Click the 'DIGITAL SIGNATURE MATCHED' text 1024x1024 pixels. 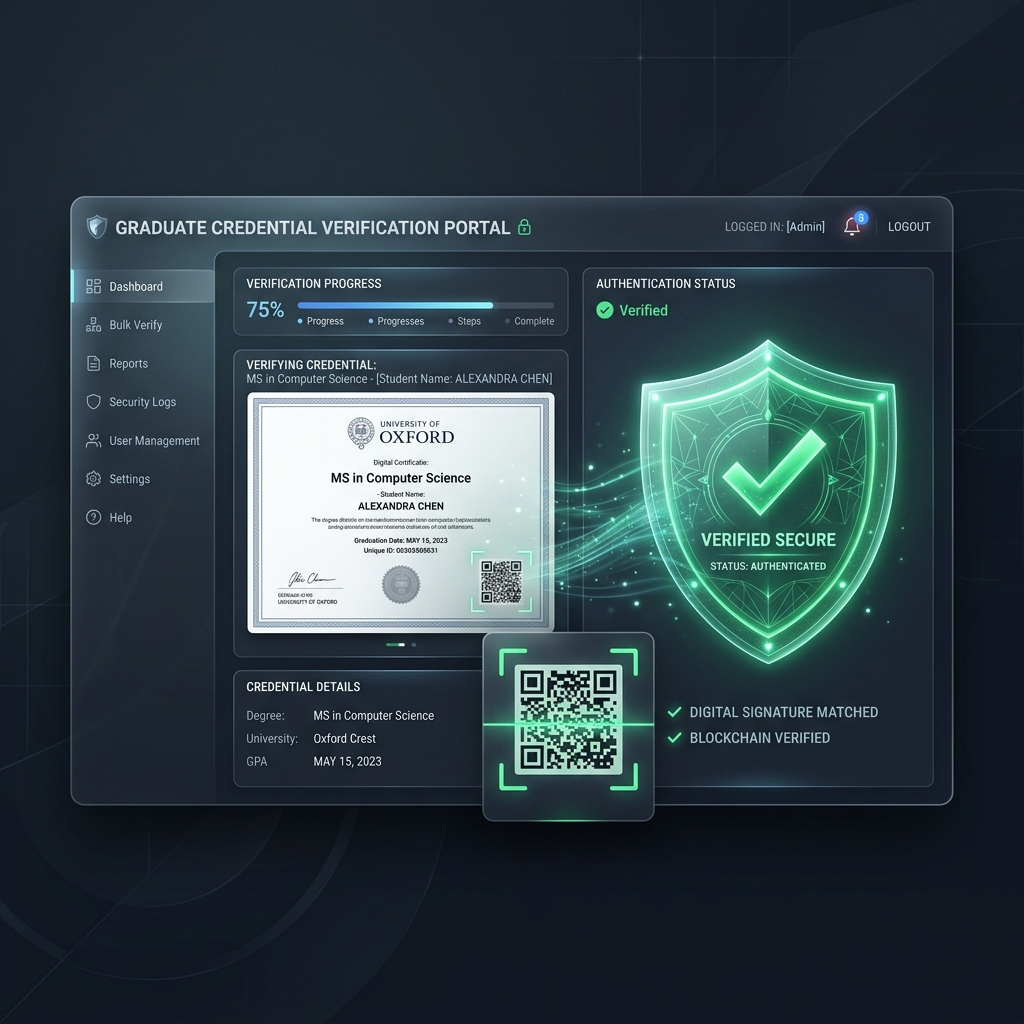pyautogui.click(x=784, y=712)
